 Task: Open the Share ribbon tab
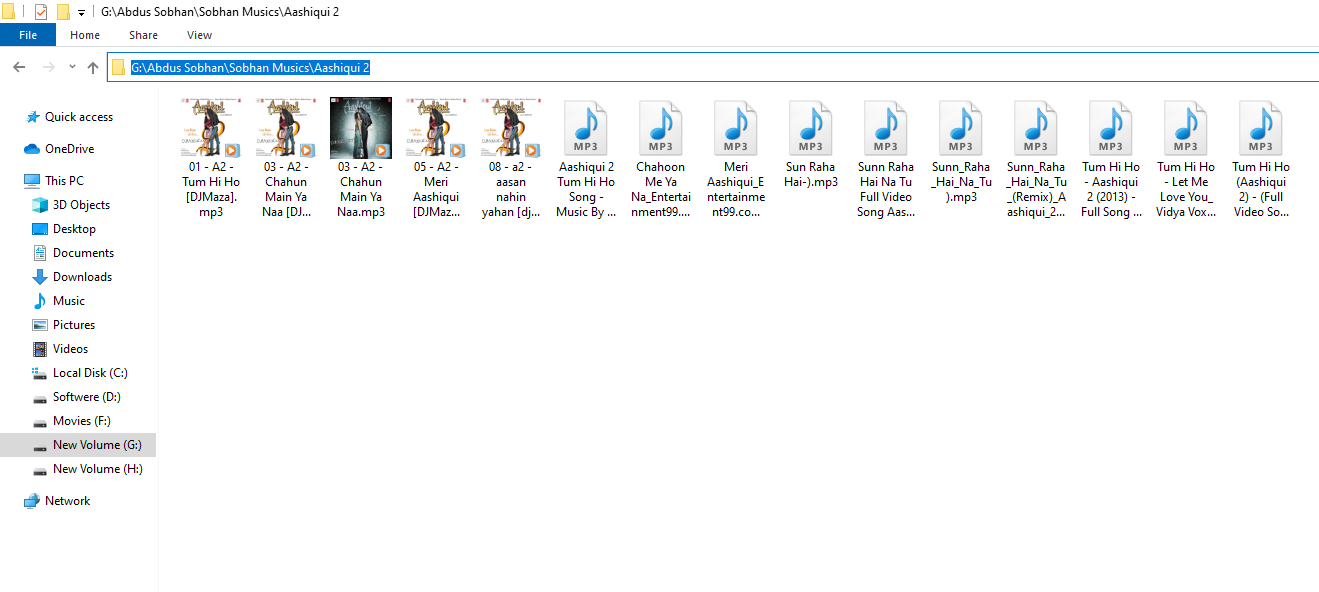click(x=143, y=35)
